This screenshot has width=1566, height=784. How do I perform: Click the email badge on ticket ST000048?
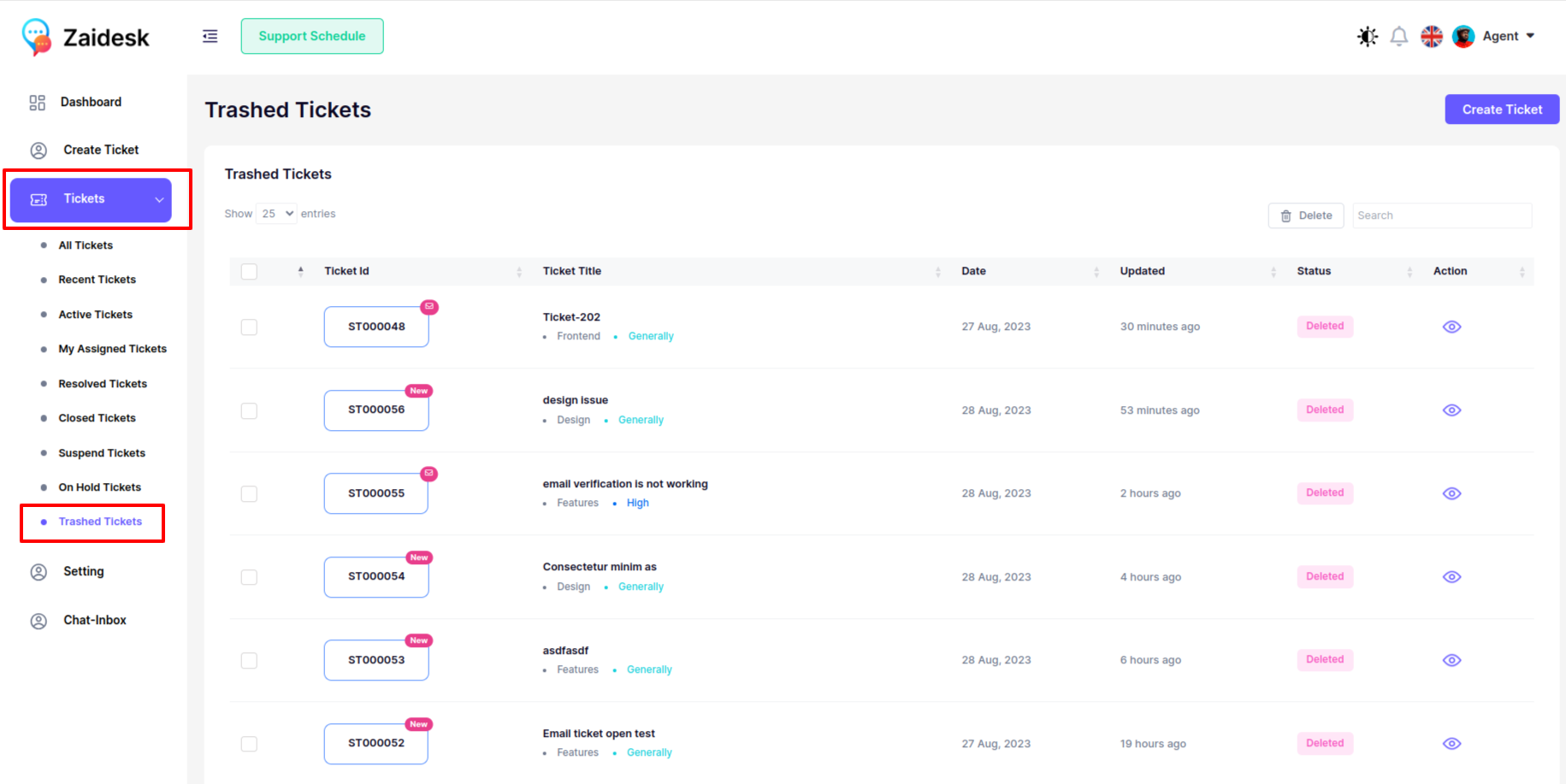429,307
